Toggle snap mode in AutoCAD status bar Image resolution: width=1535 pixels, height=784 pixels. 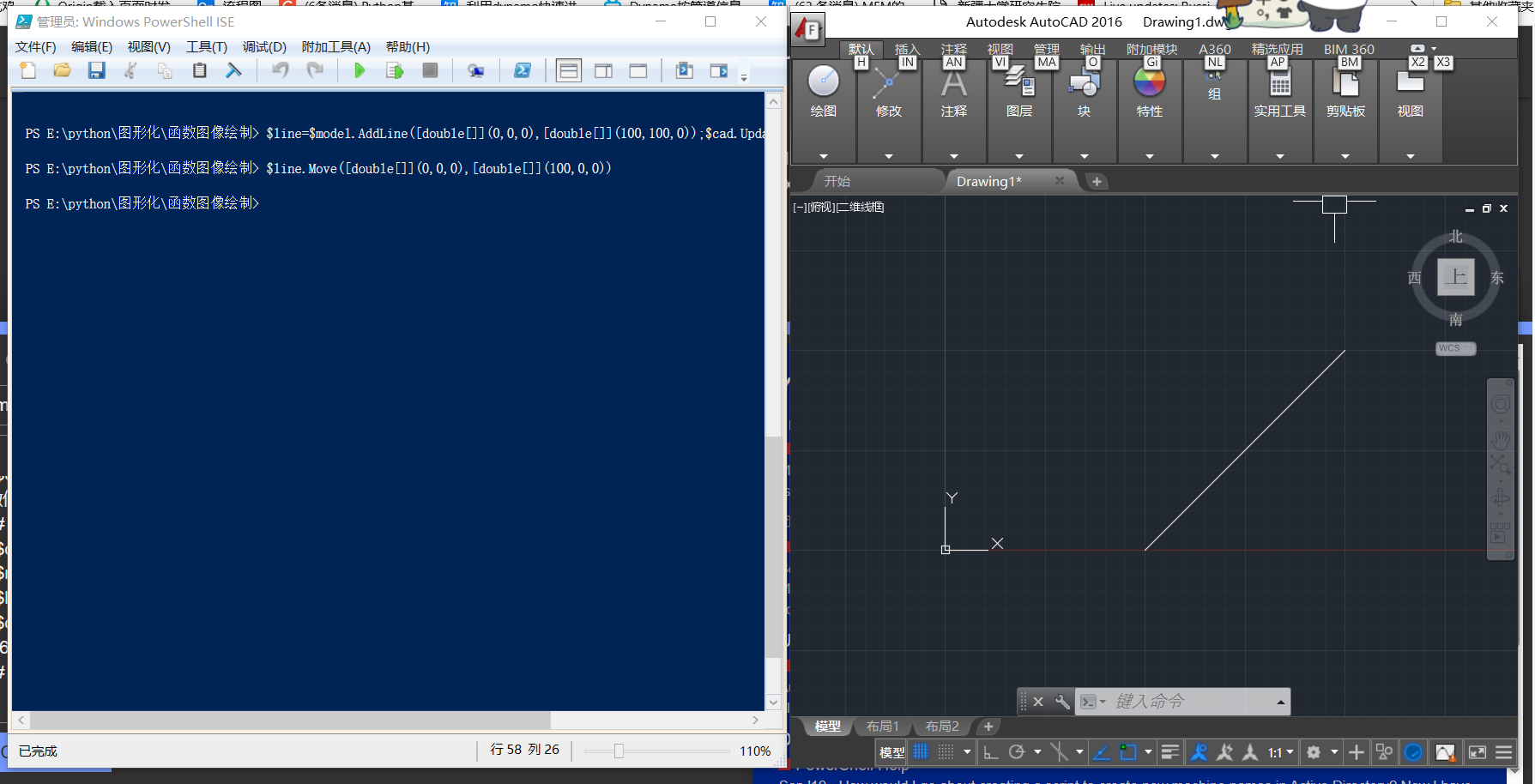(946, 752)
